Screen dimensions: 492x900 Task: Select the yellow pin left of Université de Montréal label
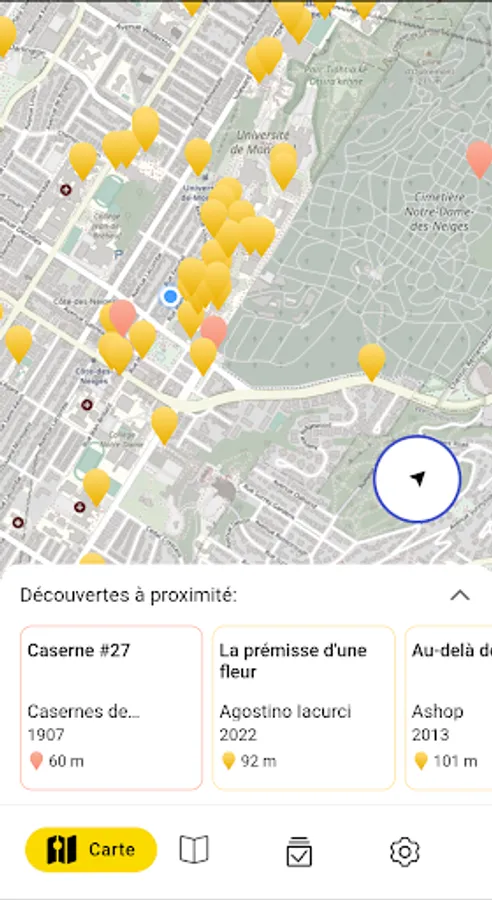tap(198, 155)
